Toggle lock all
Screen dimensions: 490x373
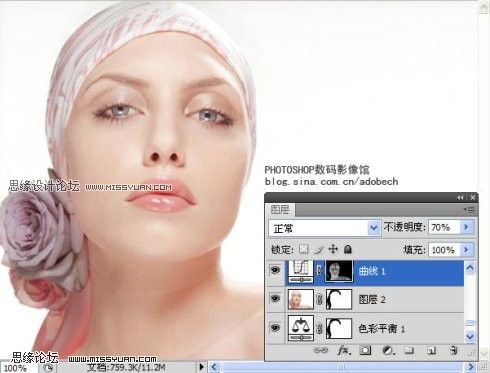[348, 249]
